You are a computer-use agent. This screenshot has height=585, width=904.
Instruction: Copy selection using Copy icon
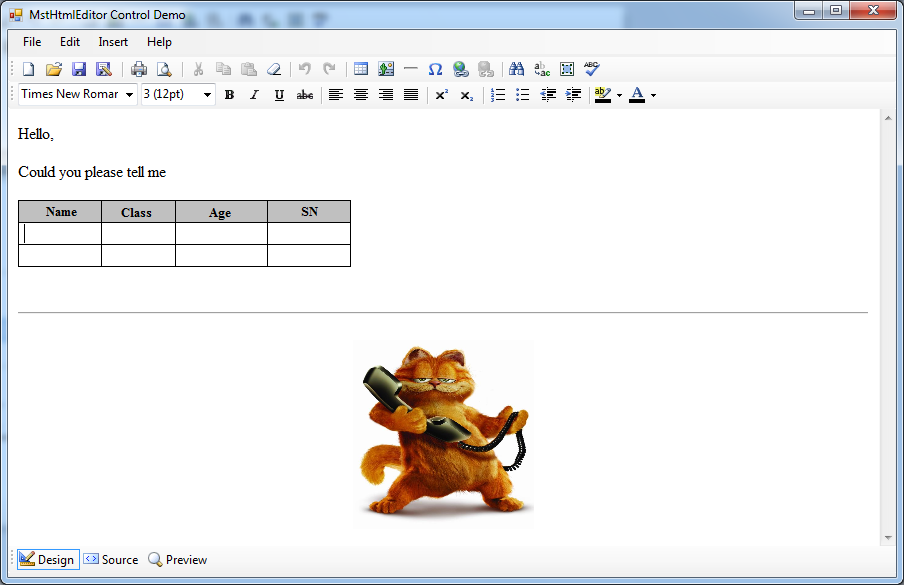pos(223,69)
